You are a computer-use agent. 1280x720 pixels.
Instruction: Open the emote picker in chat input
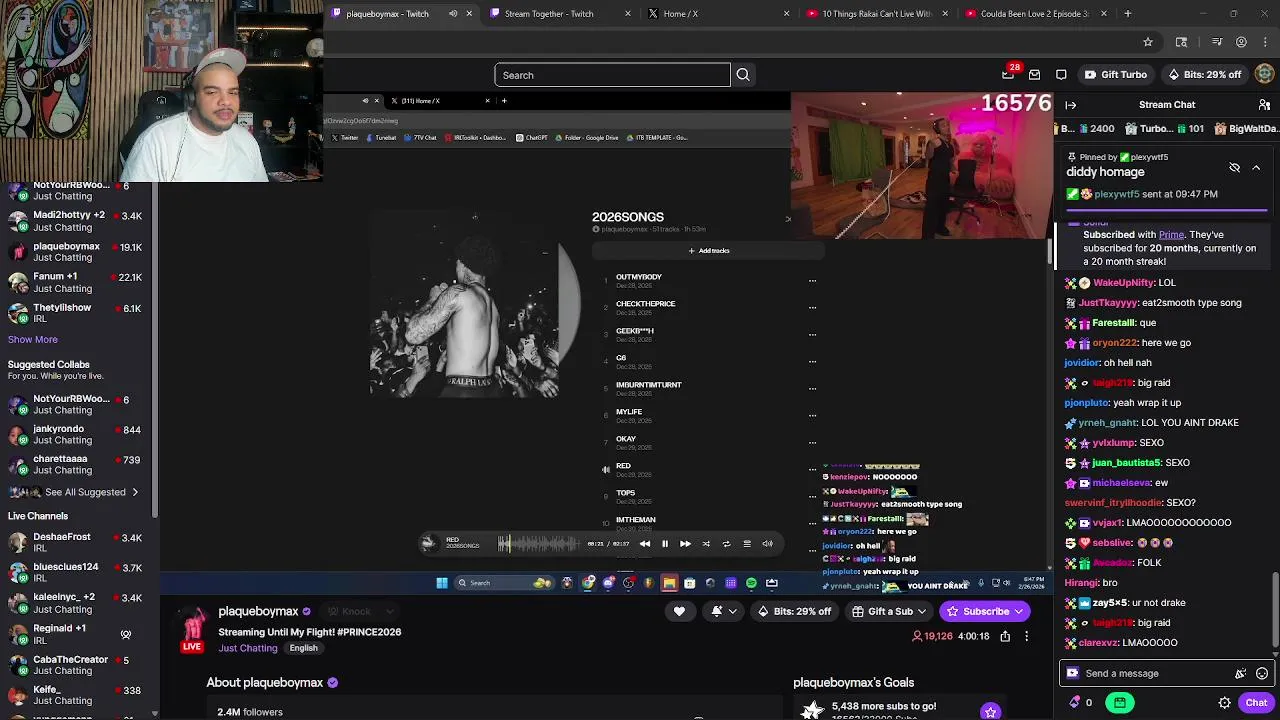click(1262, 674)
